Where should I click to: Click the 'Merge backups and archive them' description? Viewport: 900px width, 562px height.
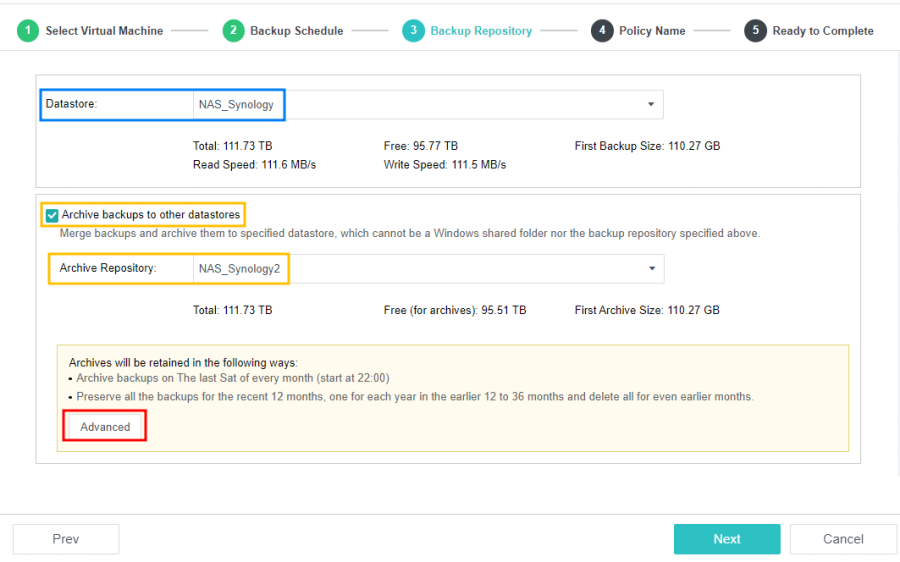point(410,233)
